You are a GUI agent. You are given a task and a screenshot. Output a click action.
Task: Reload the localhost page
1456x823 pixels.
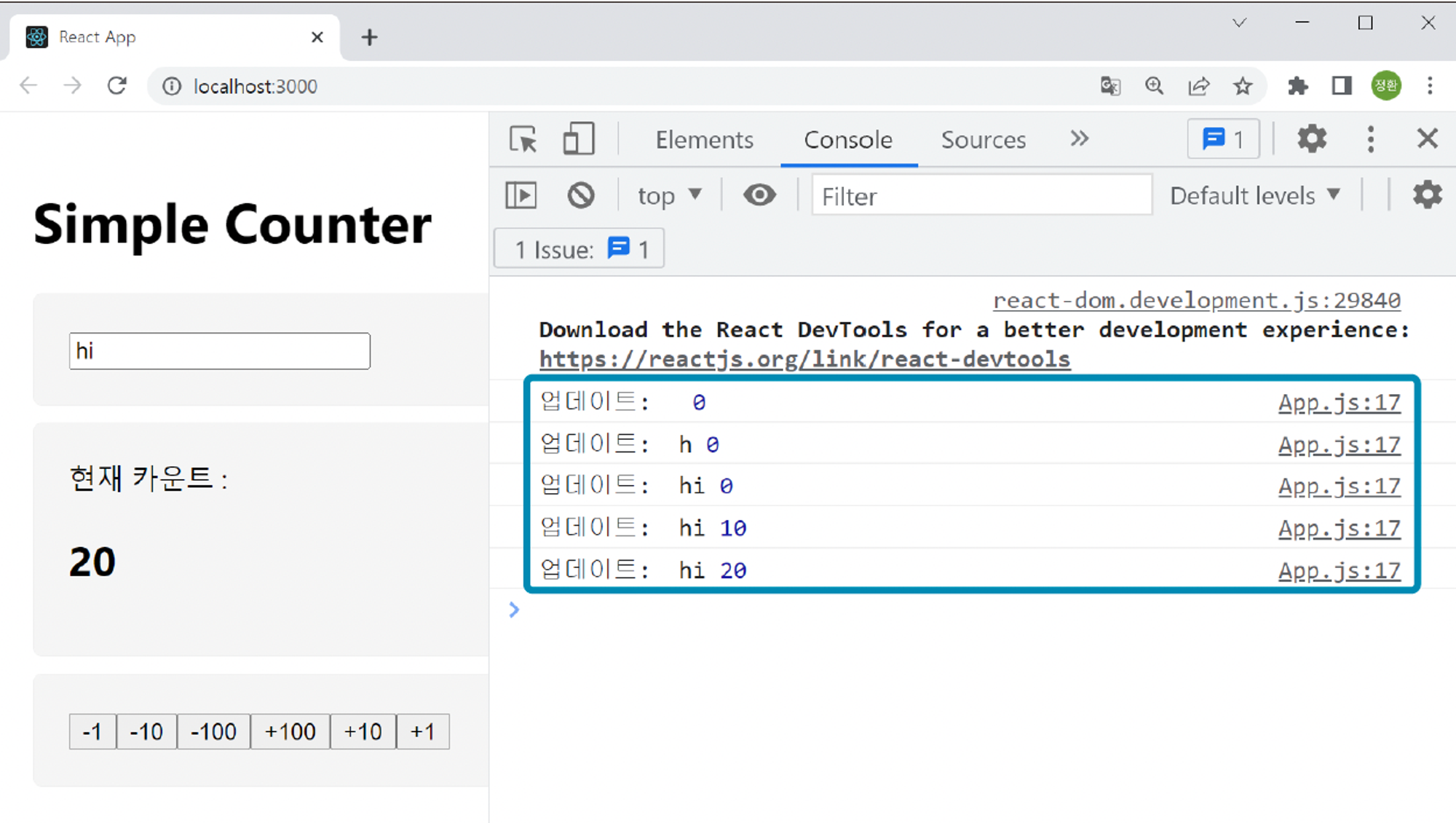[116, 86]
